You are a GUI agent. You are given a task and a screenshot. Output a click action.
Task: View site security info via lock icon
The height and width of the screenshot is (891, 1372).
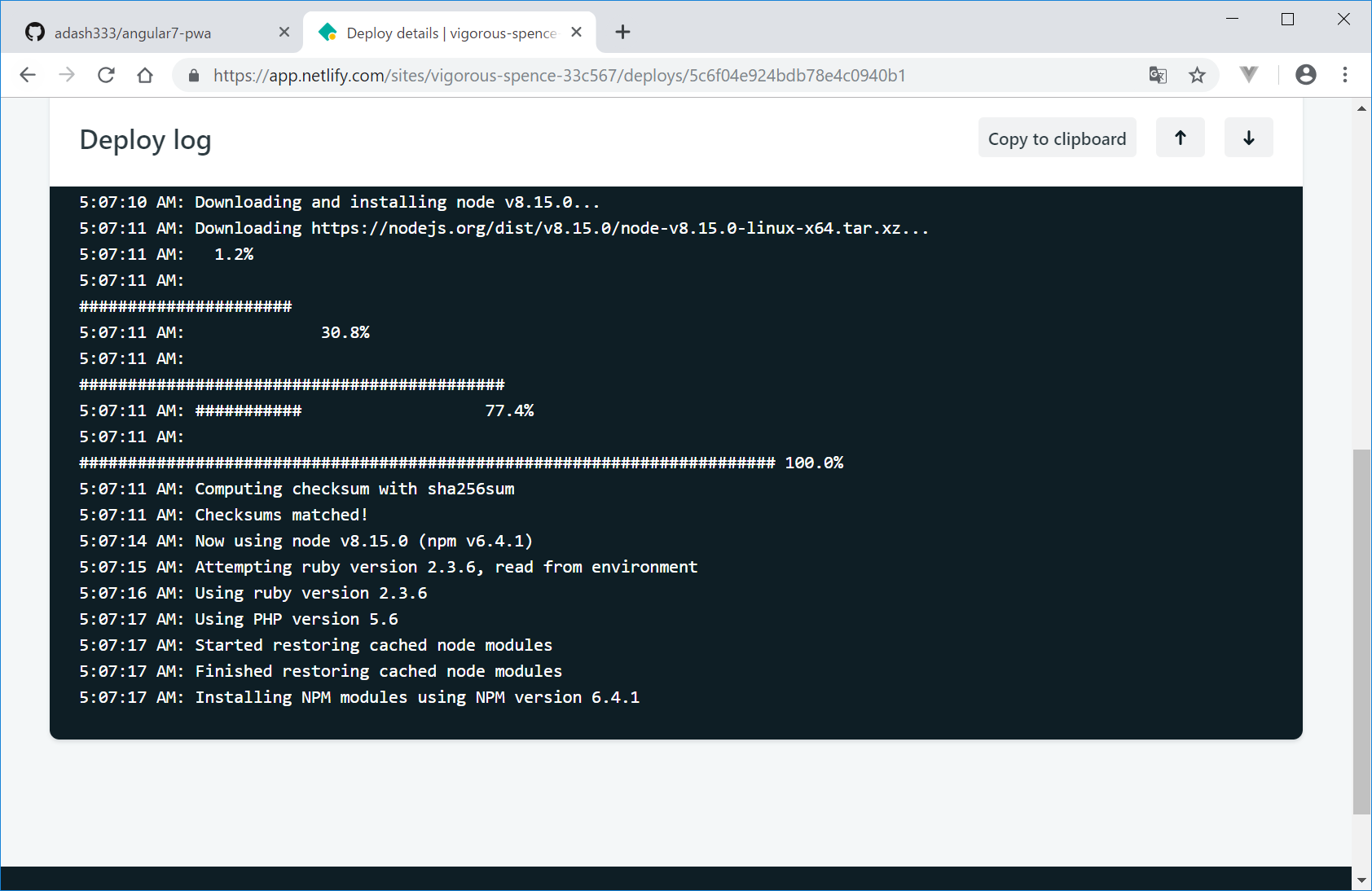coord(194,75)
